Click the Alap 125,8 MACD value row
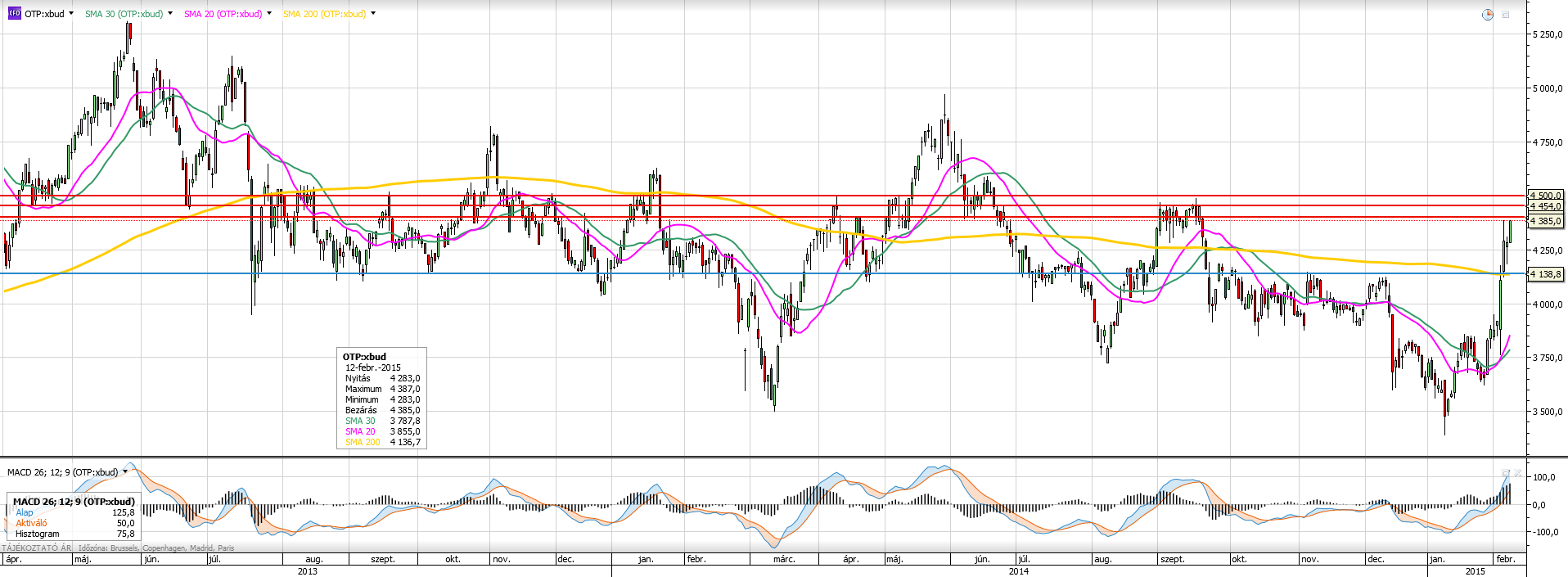The image size is (1568, 577). coord(74,512)
